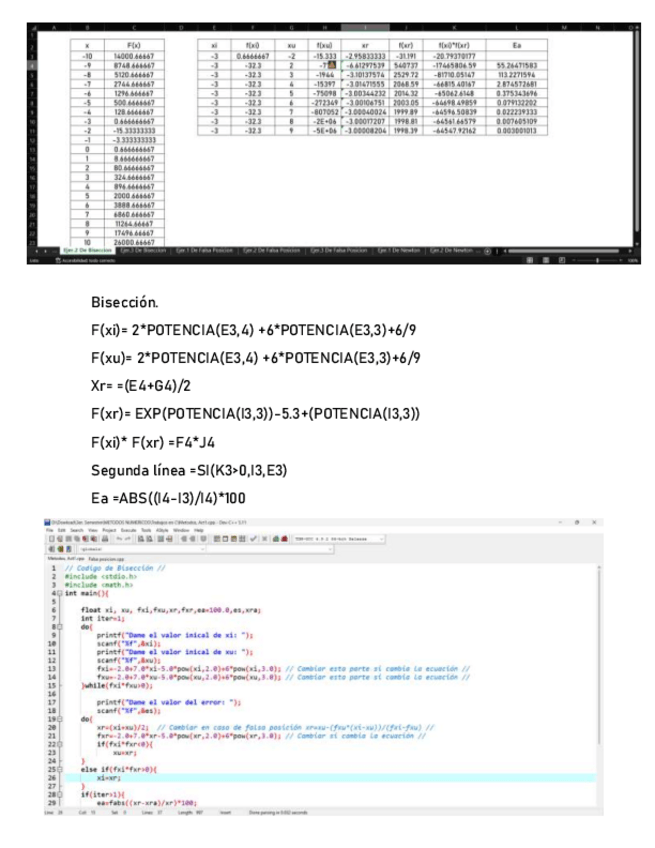Click the previous-sheet navigation arrow in Excel
655x848 pixels.
37,251
